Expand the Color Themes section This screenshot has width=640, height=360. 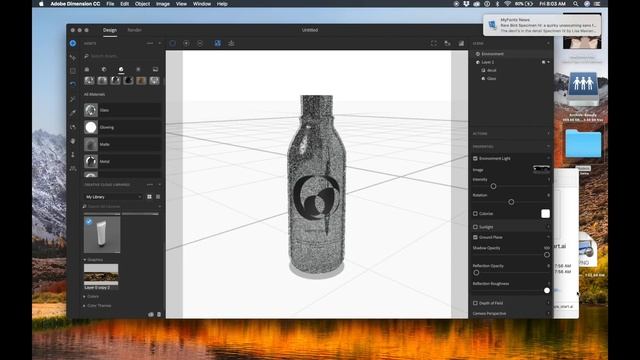tap(84, 305)
